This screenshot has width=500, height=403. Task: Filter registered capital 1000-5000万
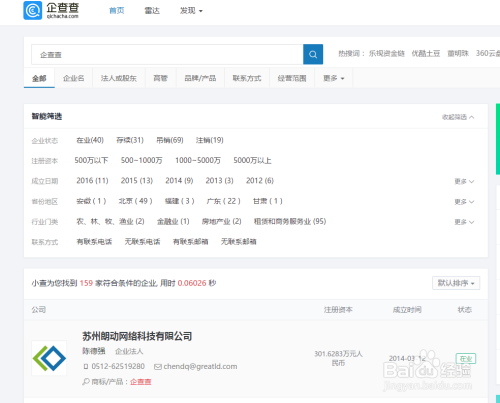point(198,161)
